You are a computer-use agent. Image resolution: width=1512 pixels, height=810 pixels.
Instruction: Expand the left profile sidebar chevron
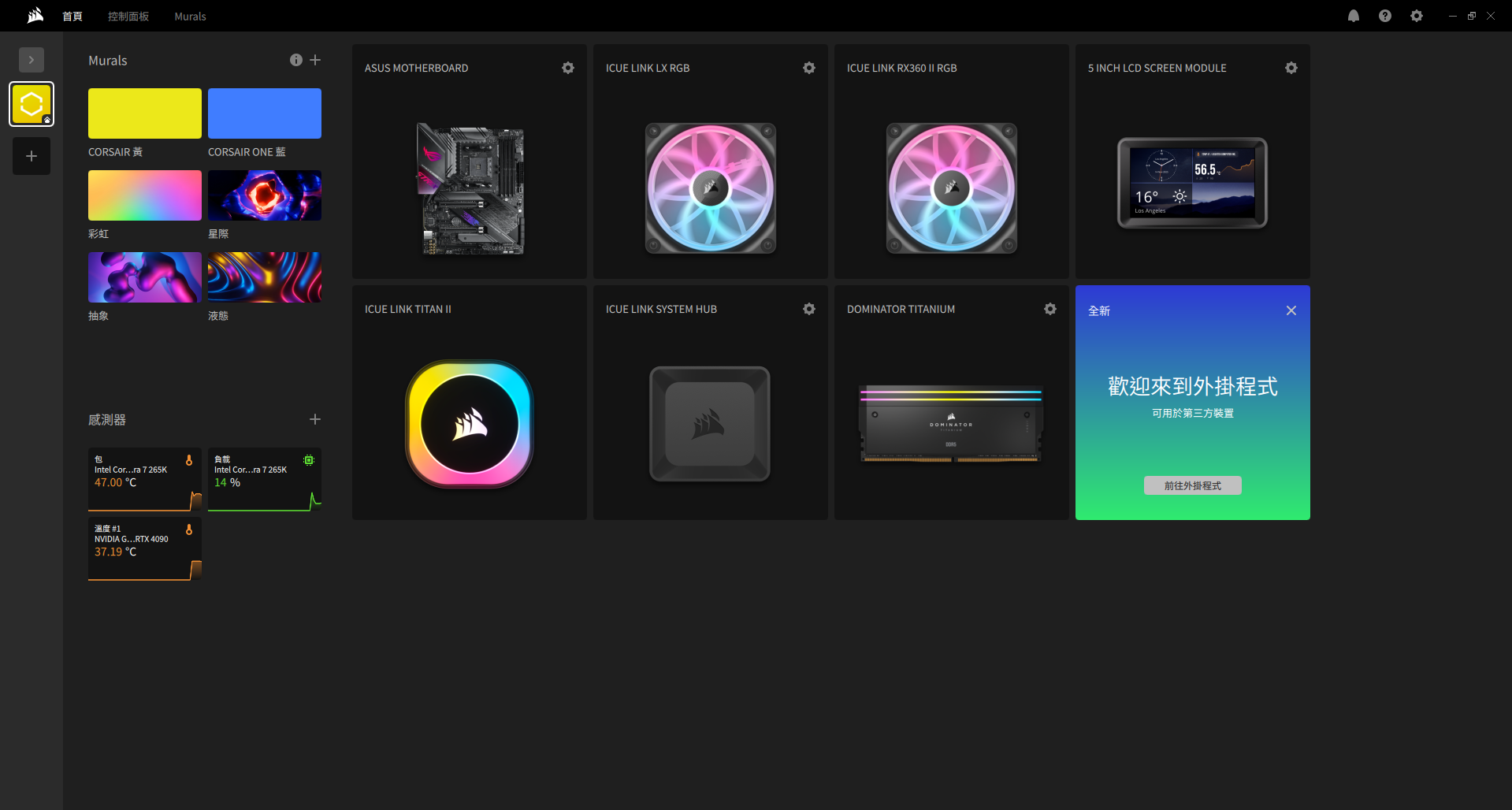pyautogui.click(x=32, y=60)
